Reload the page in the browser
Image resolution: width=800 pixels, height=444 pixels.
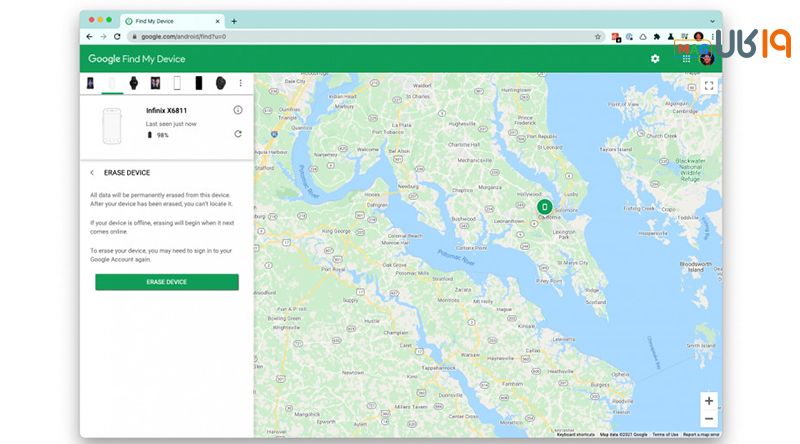[117, 37]
